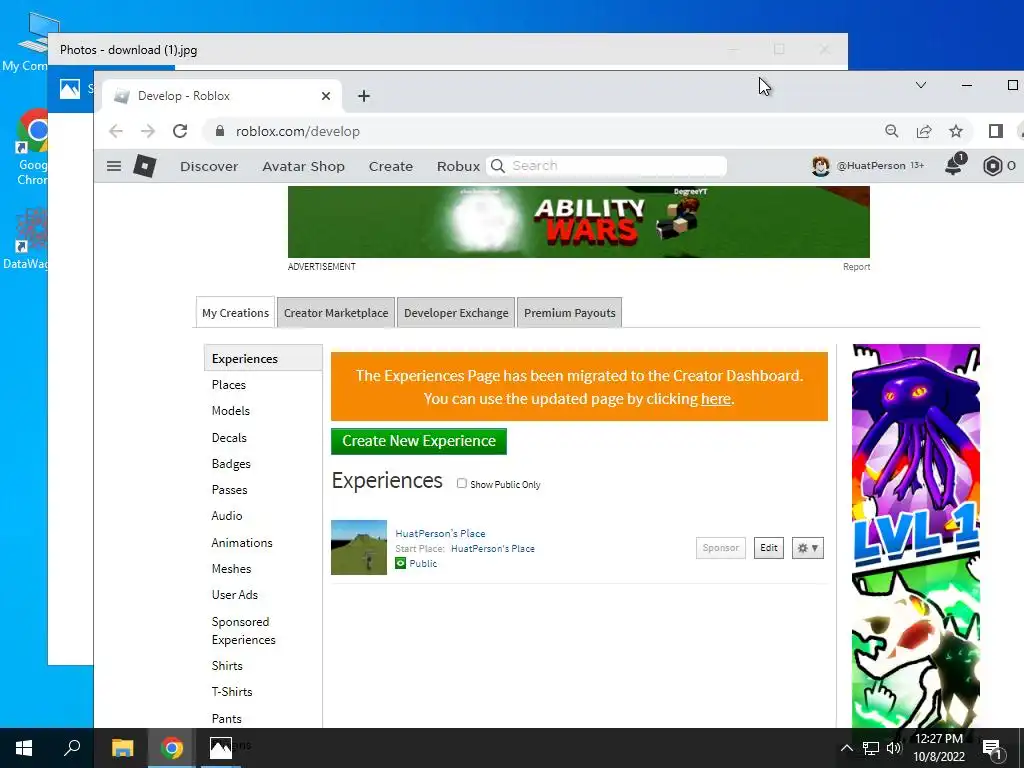Open File Explorer from taskbar

(x=122, y=748)
